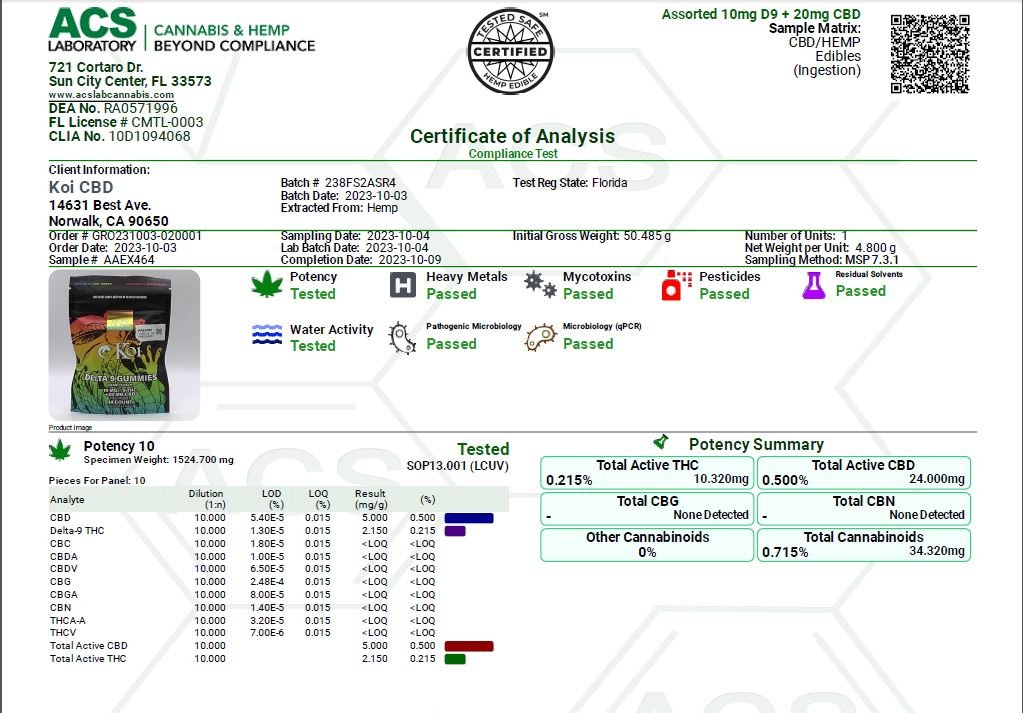Click the Water Activity waves icon

coord(267,336)
